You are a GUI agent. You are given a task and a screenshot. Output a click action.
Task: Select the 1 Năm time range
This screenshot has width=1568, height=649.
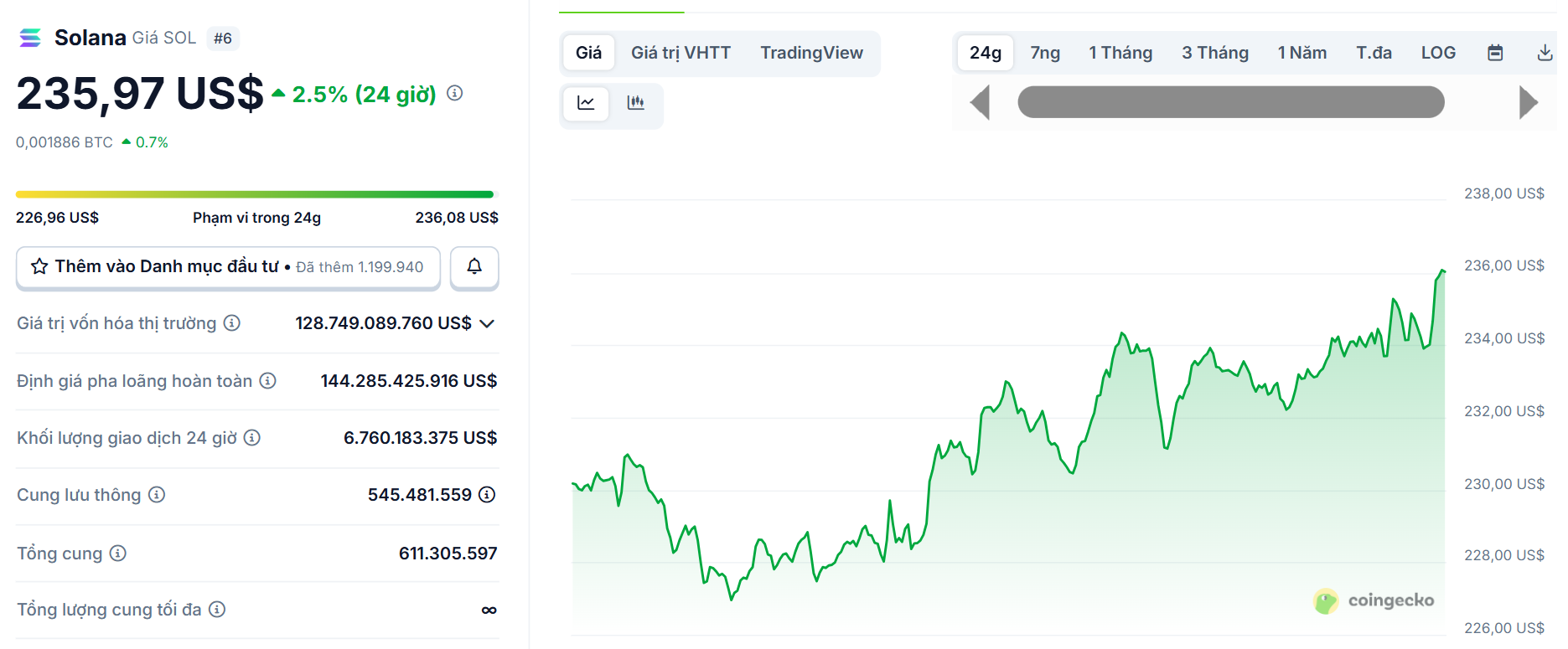pyautogui.click(x=1301, y=53)
